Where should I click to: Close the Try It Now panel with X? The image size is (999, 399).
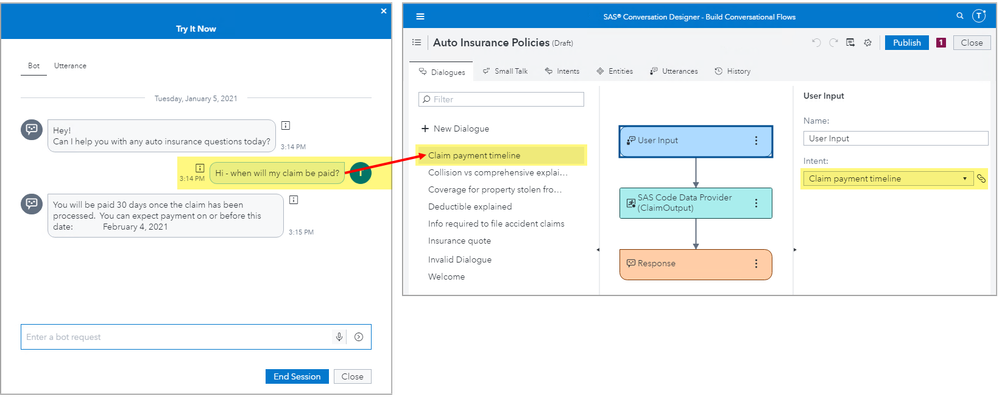384,11
